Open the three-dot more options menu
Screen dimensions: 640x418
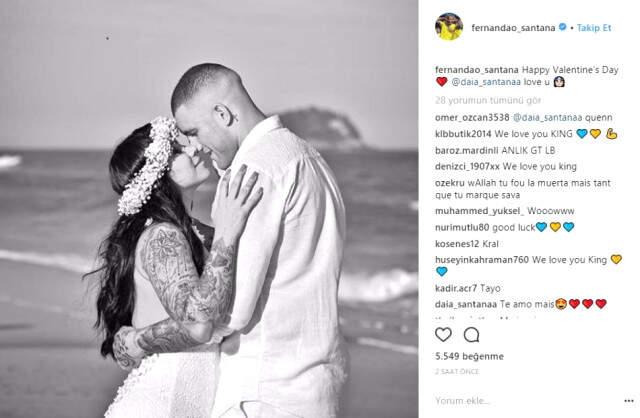[629, 401]
